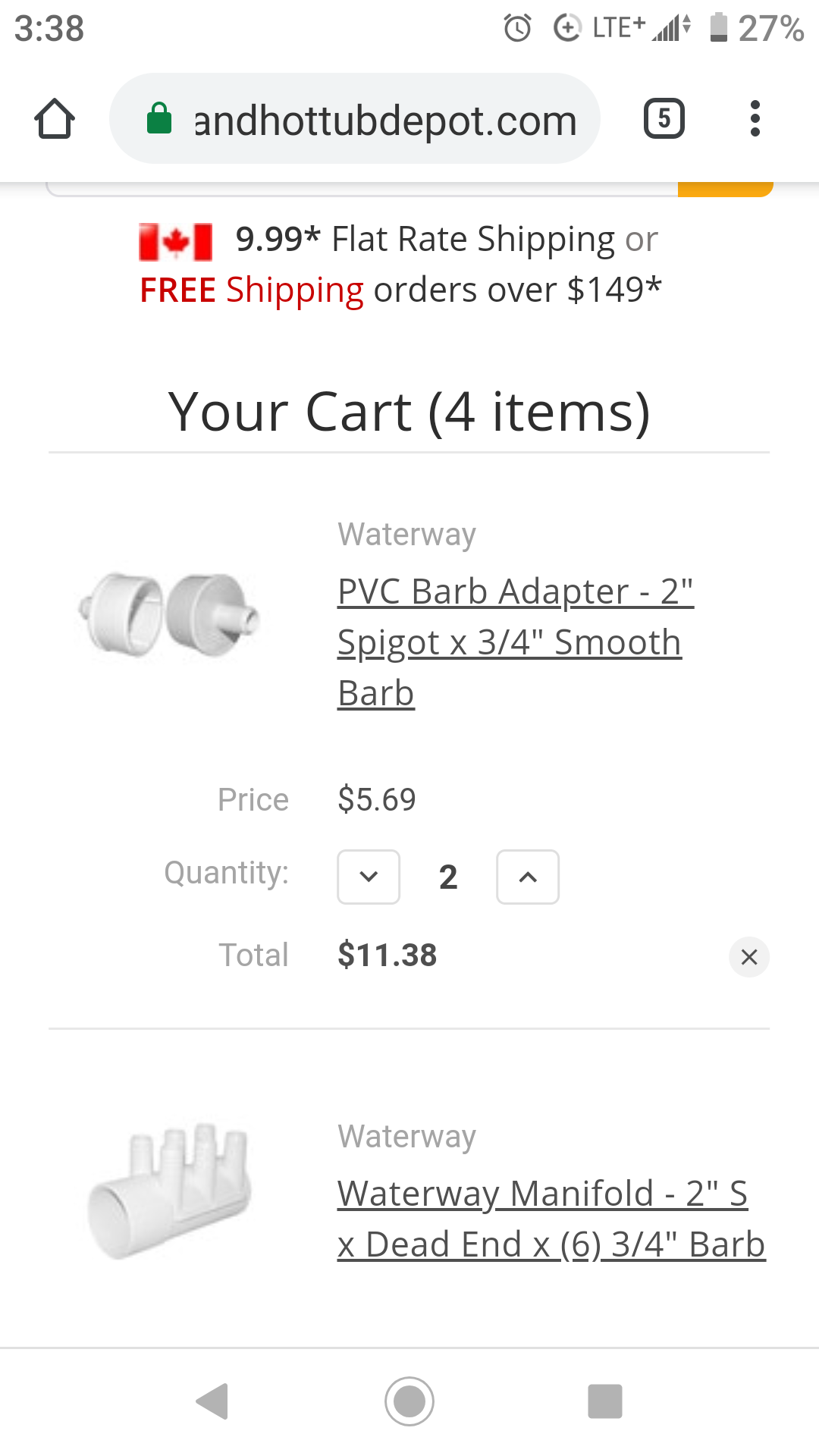This screenshot has height=1456, width=819.
Task: Increase PVC Barb Adapter quantity
Action: [x=528, y=877]
